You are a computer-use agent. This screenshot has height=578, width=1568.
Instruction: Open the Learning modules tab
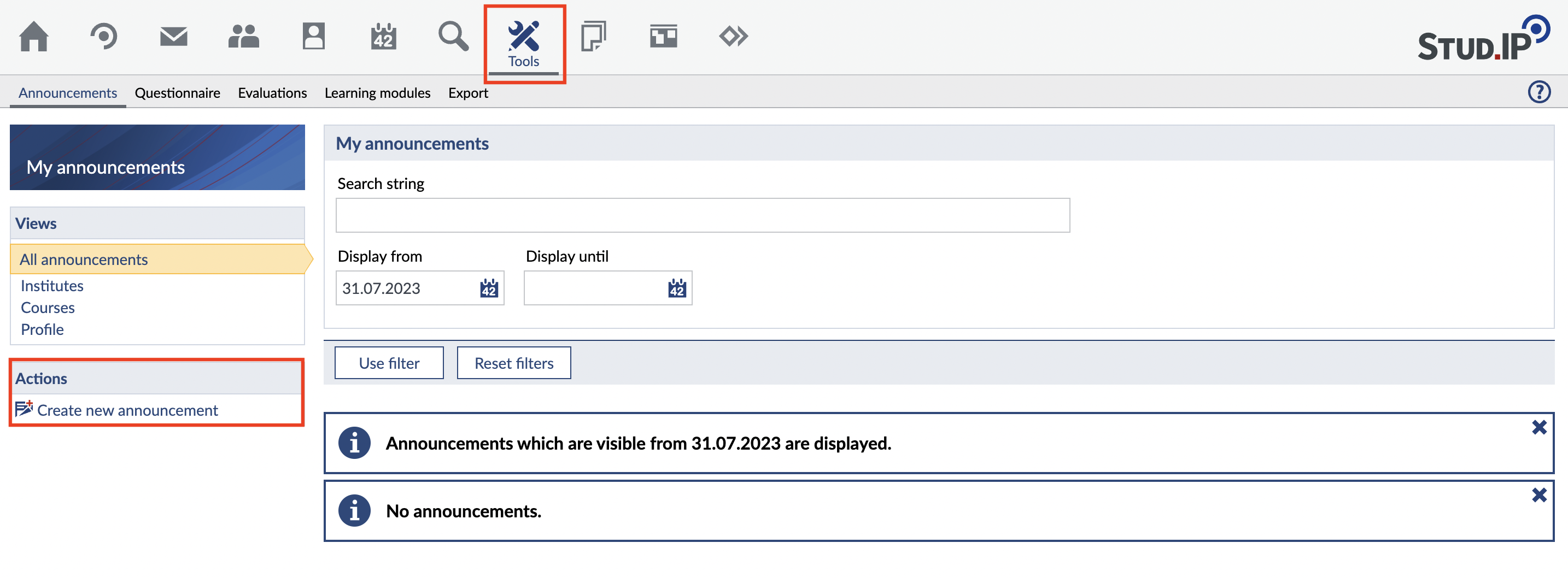(377, 93)
